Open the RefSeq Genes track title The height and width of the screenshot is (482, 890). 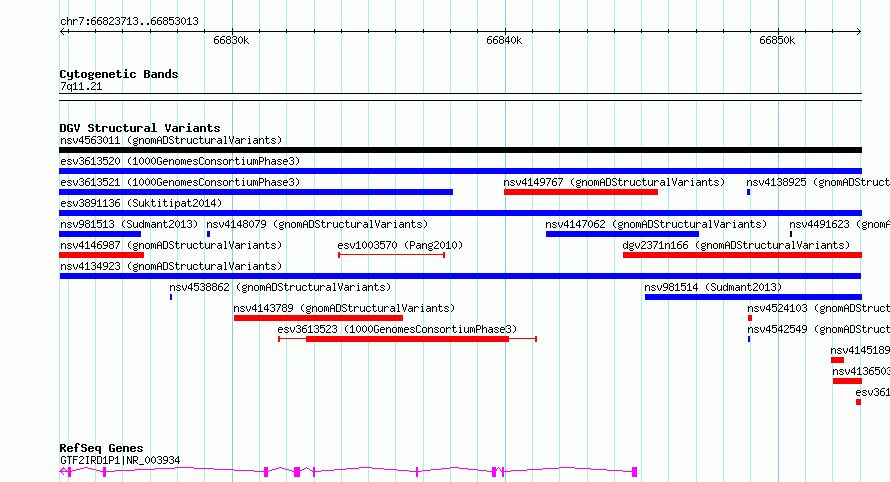tap(101, 448)
